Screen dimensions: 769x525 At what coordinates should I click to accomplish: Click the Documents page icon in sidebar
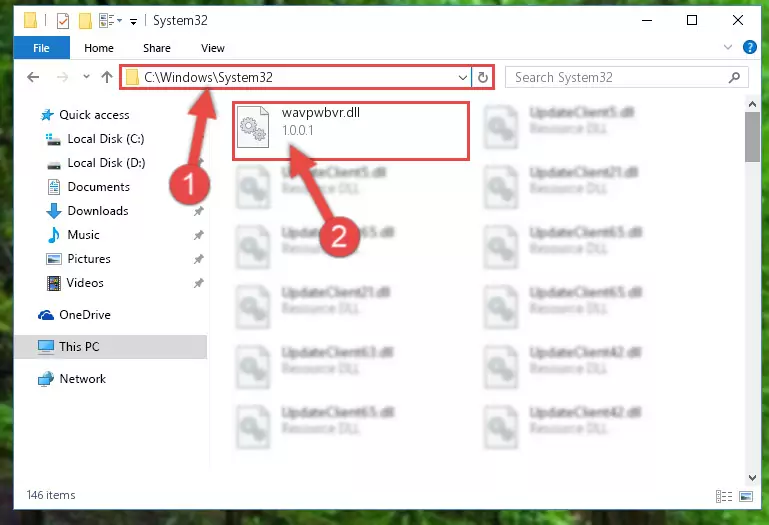point(53,187)
